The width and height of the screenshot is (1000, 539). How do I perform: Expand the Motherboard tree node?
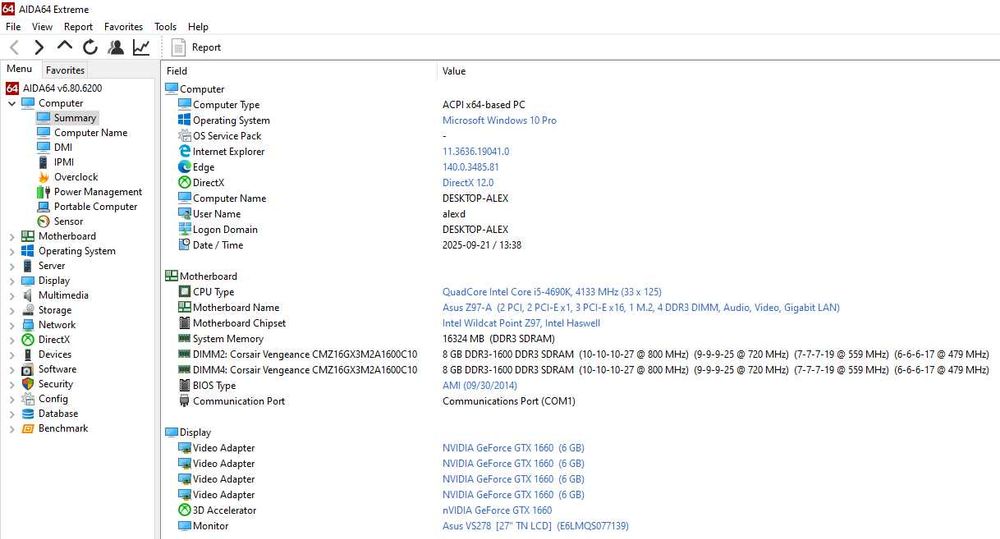tap(11, 237)
